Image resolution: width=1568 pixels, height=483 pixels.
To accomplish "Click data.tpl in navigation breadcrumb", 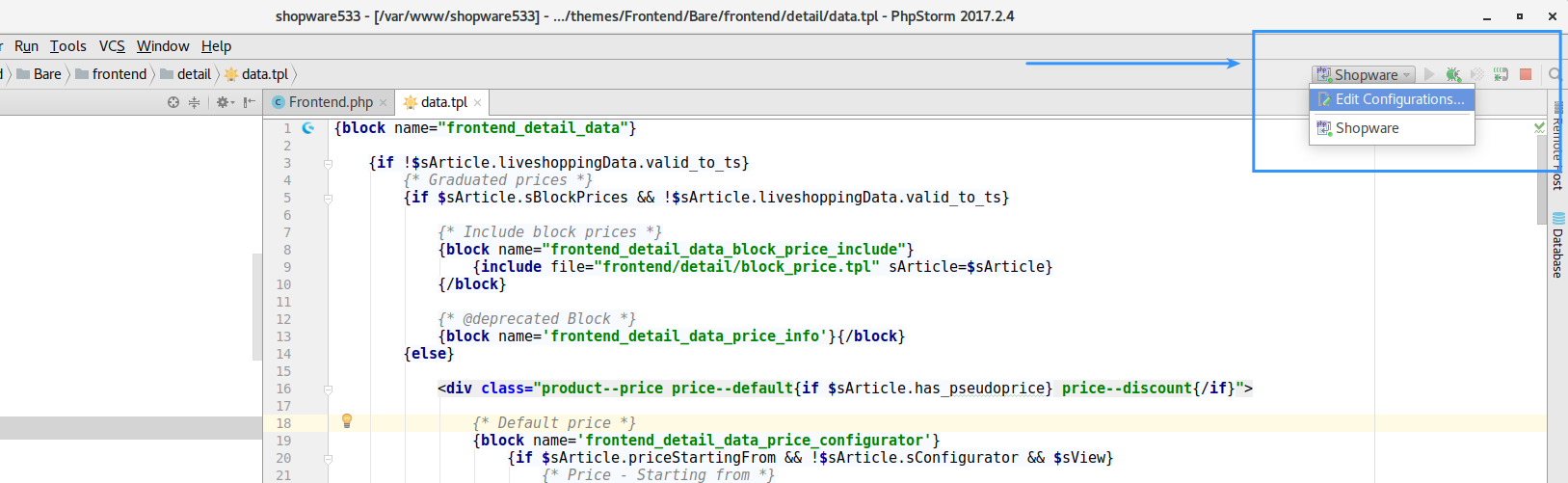I will tap(256, 74).
